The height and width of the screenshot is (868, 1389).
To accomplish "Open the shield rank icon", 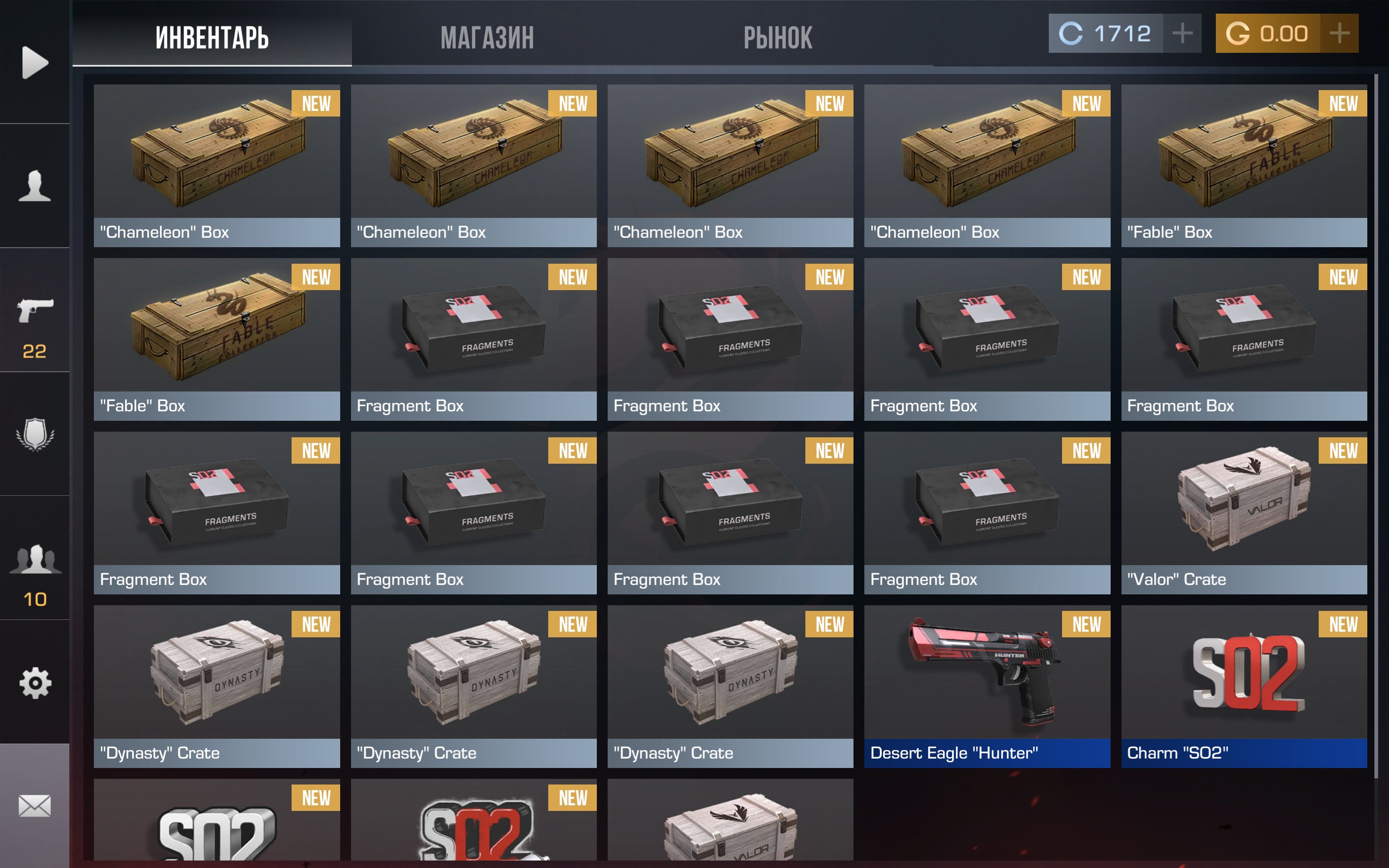I will point(34,434).
